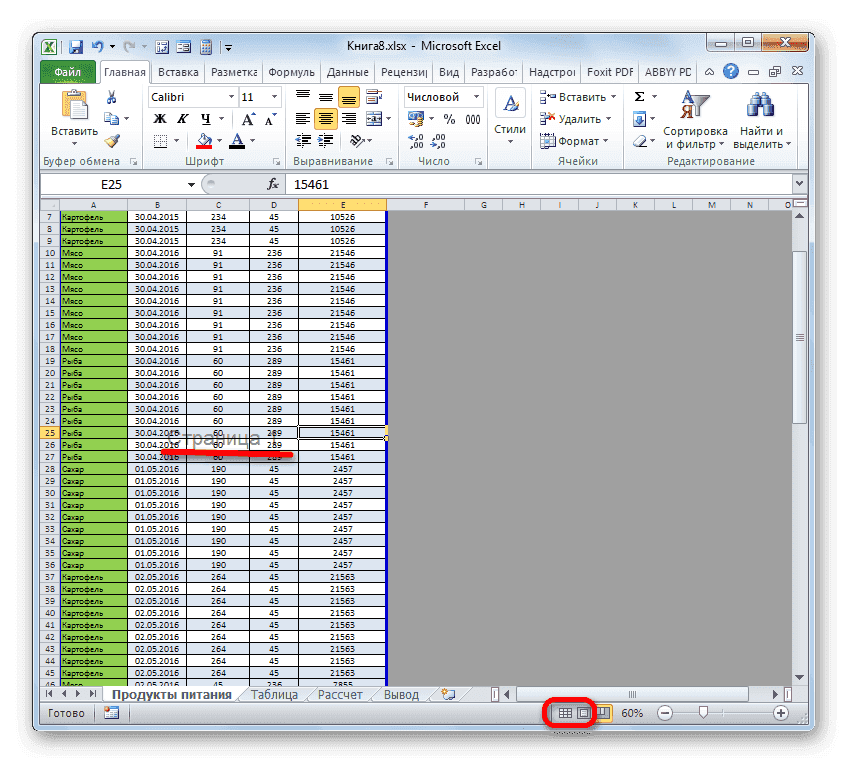Click the AutoSum sigma icon

(x=640, y=97)
